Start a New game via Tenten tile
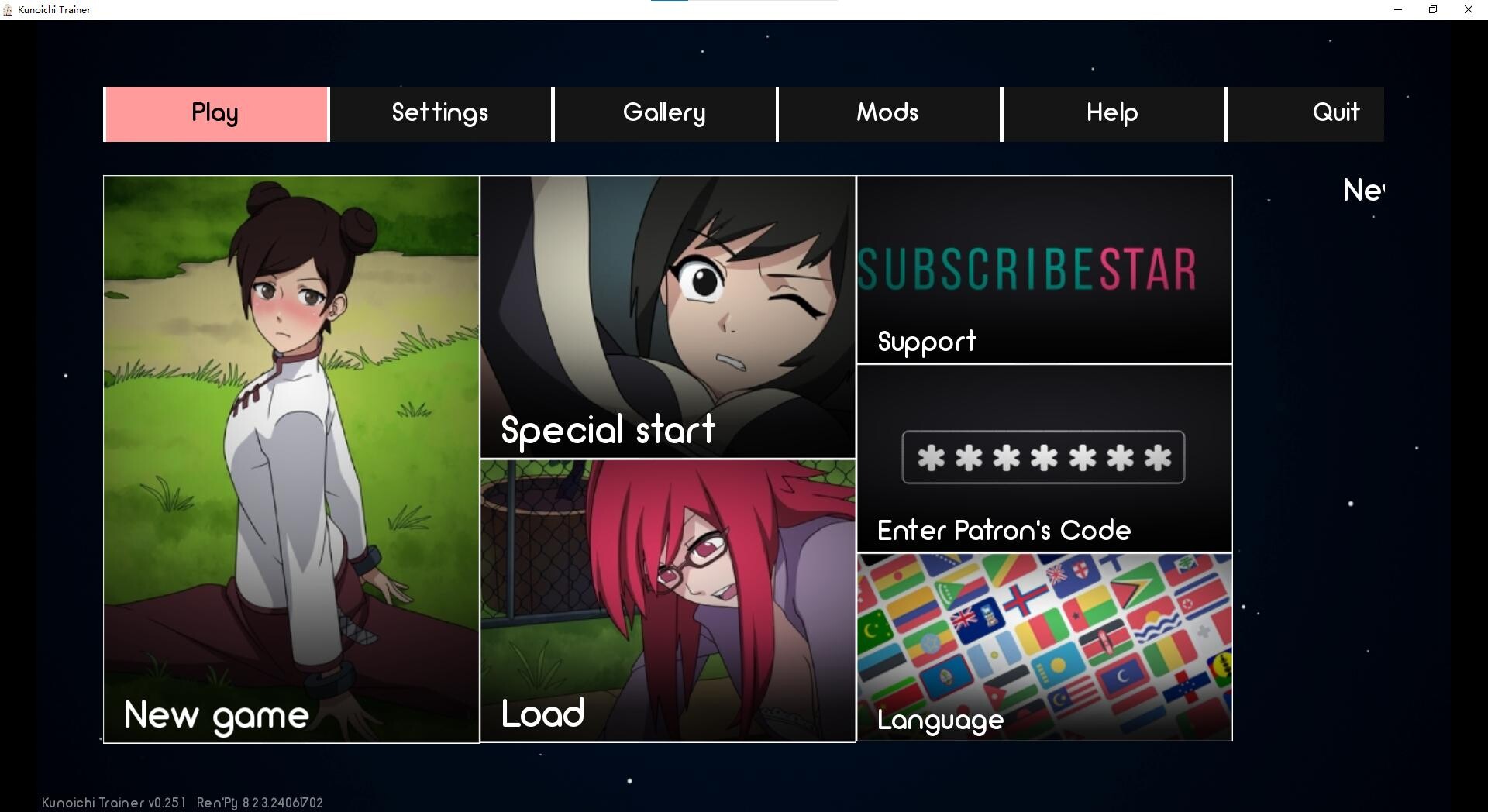Screen dimensions: 1488x812 pos(291,459)
